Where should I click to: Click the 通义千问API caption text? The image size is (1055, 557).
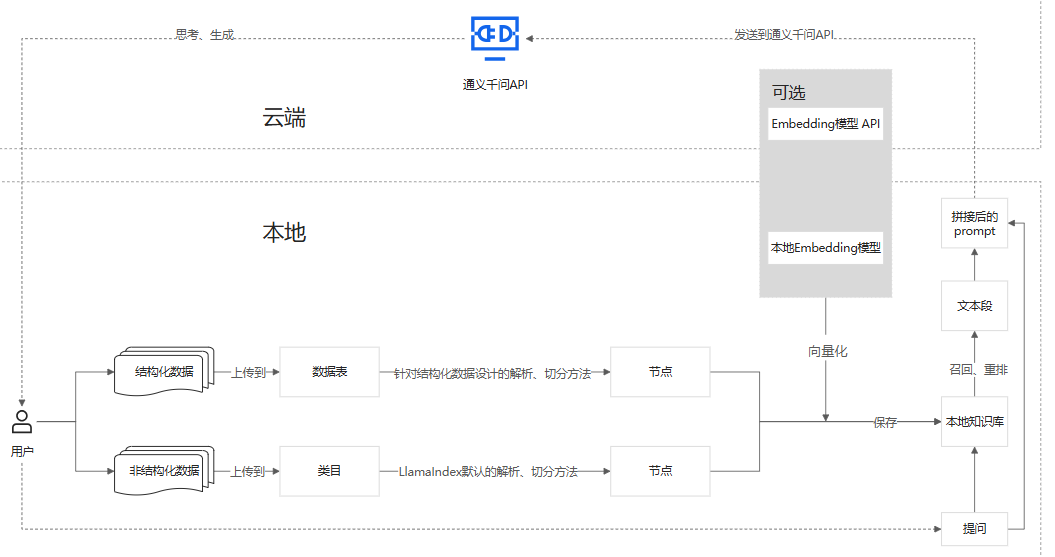[495, 85]
